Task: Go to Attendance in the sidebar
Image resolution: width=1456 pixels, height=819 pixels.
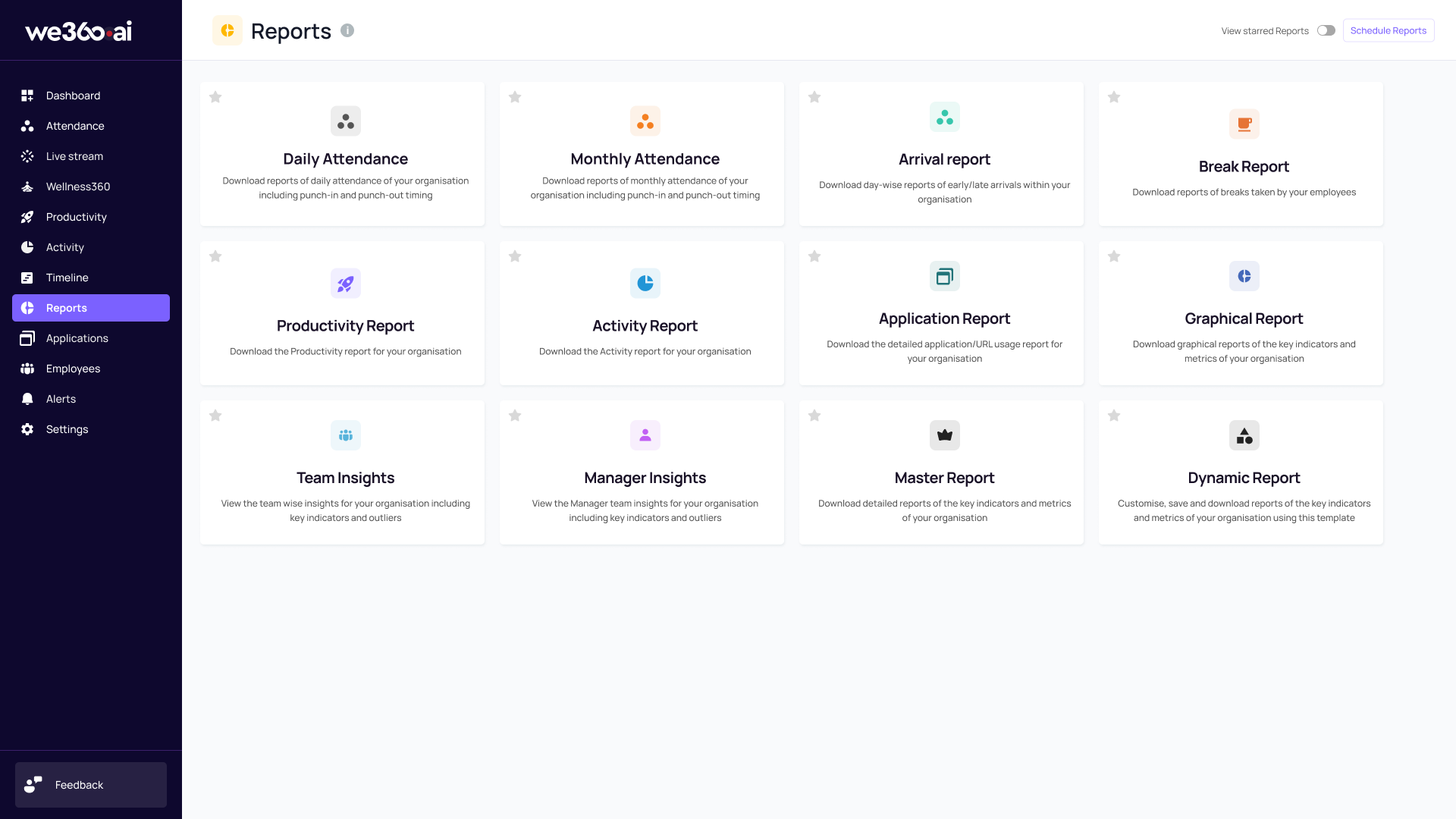Action: tap(91, 126)
